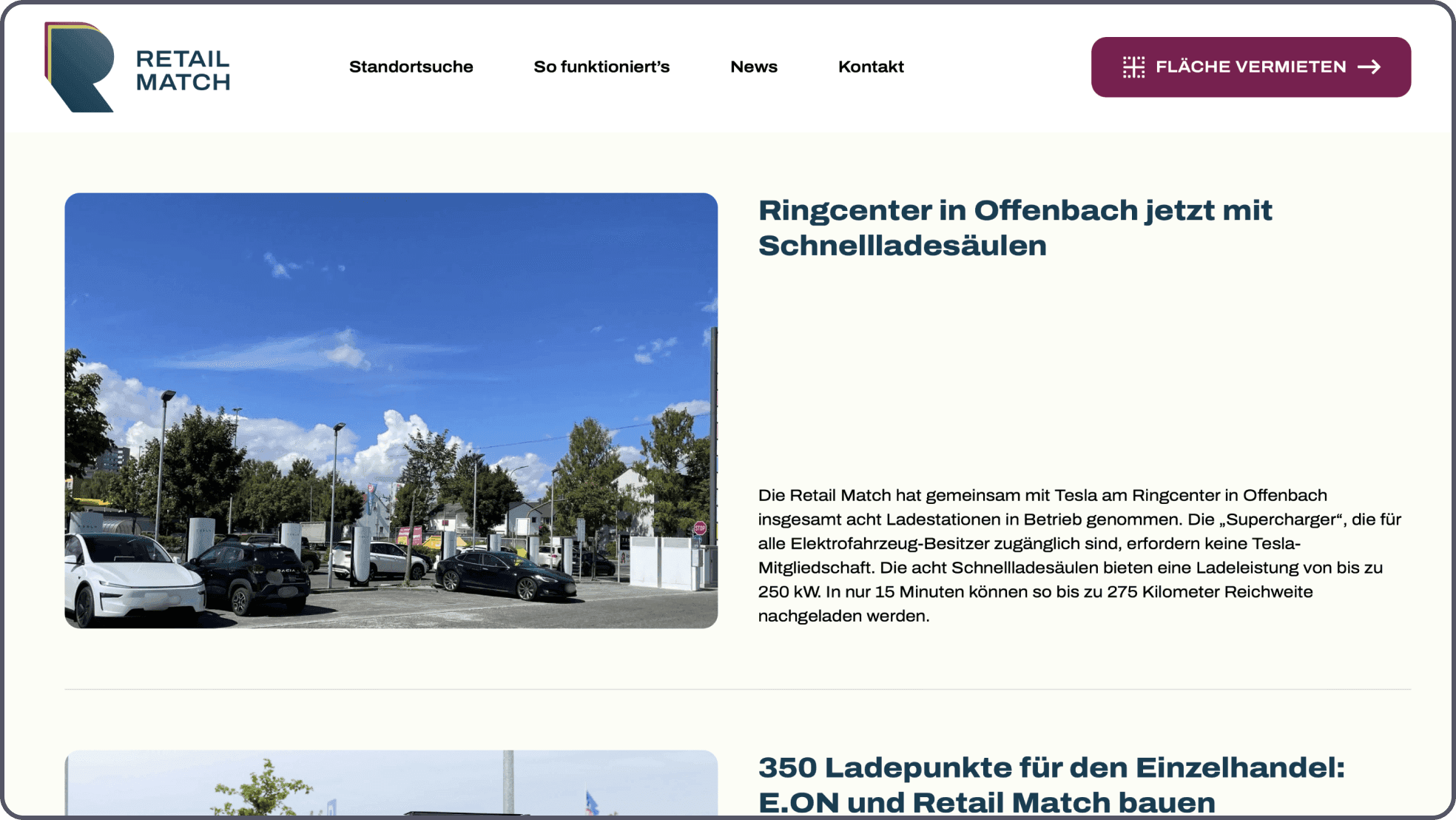Viewport: 1456px width, 820px height.
Task: Open the News navigation item
Action: (x=753, y=67)
